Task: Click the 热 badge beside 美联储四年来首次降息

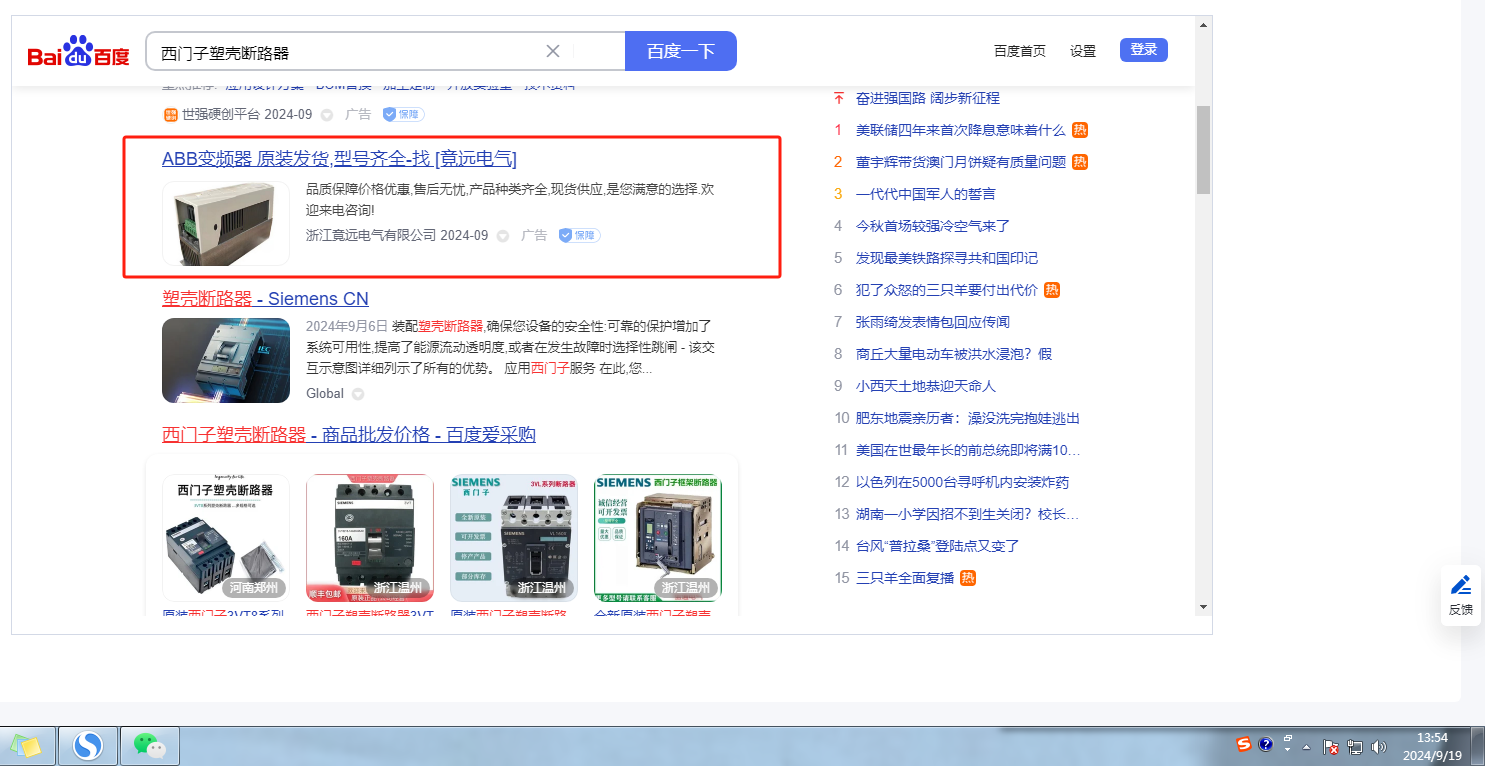Action: tap(1080, 130)
